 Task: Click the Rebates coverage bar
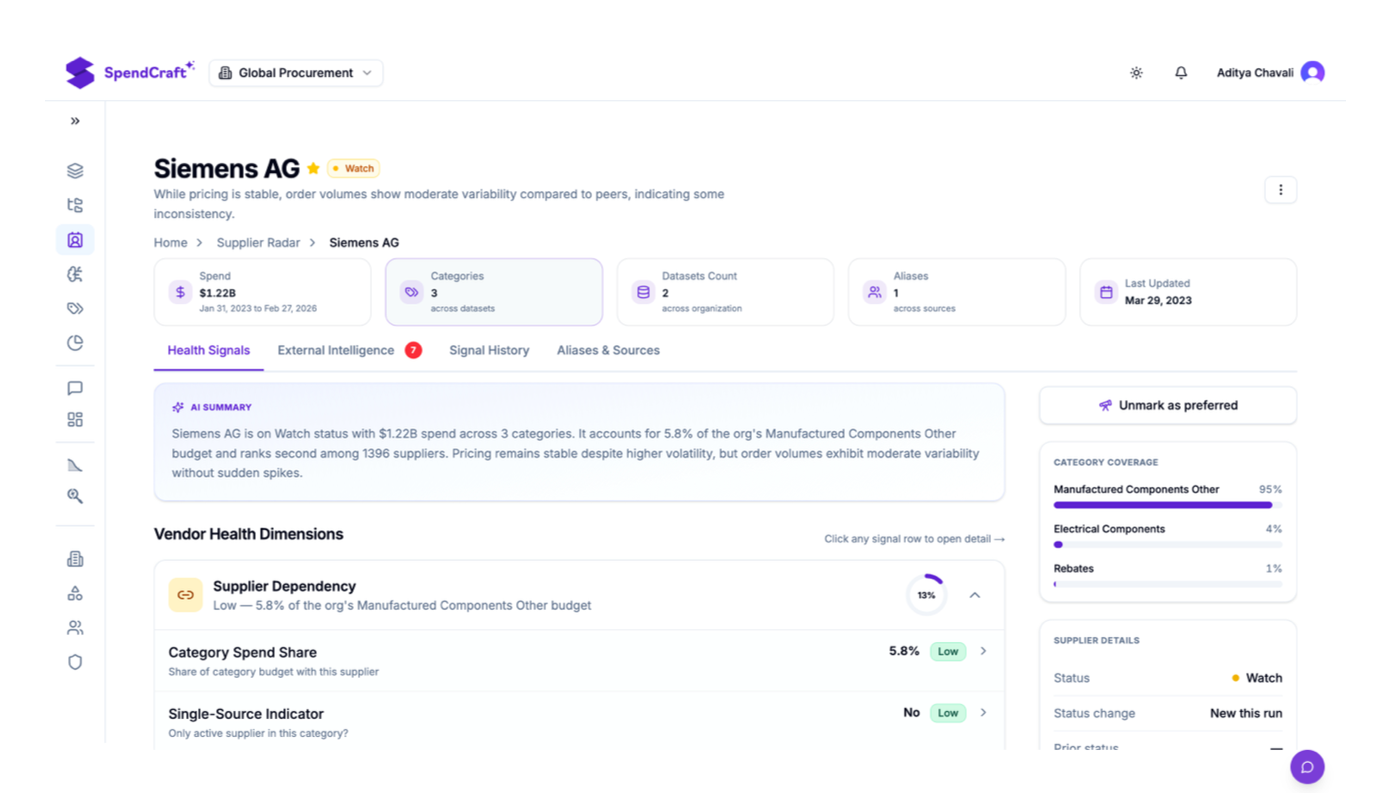[1168, 584]
